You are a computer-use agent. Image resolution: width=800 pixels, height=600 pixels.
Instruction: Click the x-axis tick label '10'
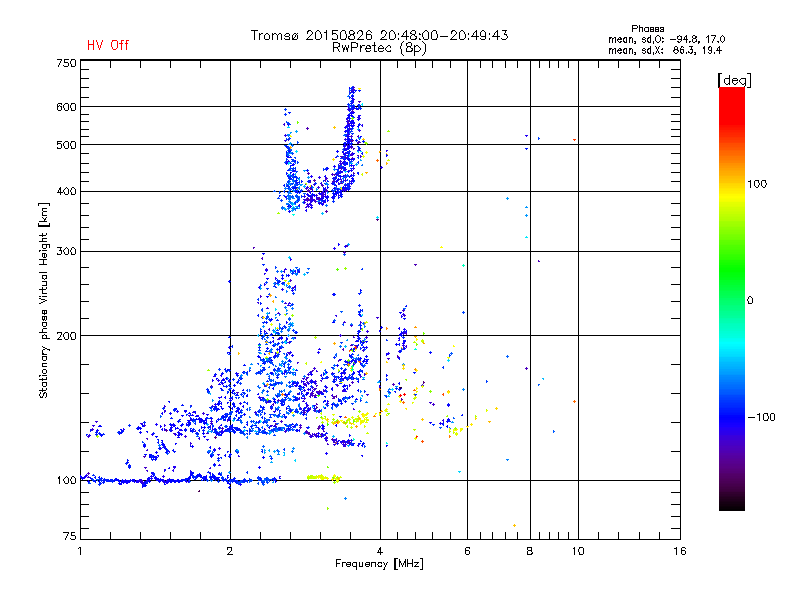pos(578,551)
